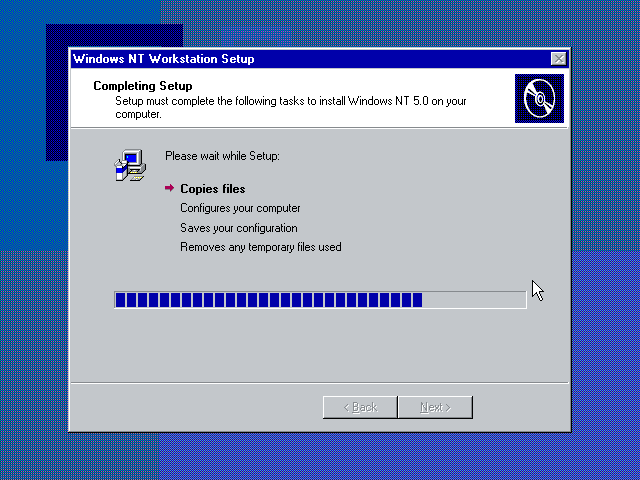Image resolution: width=640 pixels, height=480 pixels.
Task: Close the Windows NT Workstation Setup dialog
Action: (x=558, y=59)
